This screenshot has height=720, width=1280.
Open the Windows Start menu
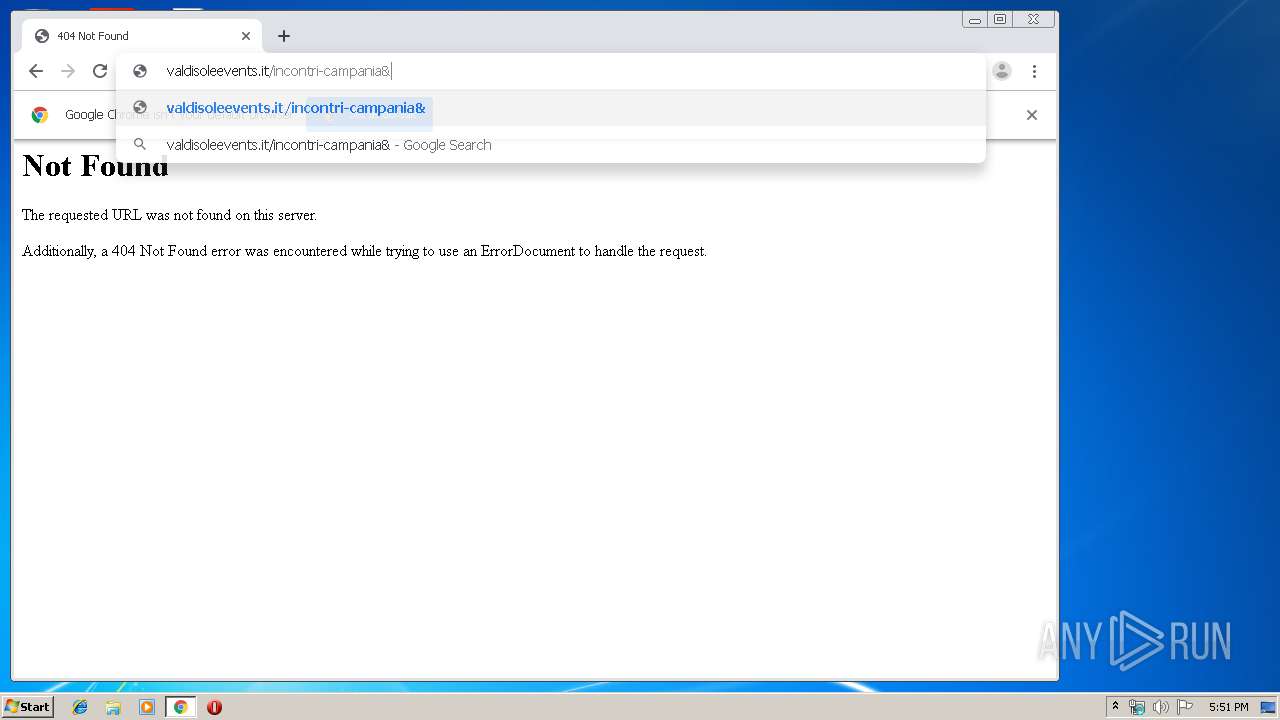(27, 707)
